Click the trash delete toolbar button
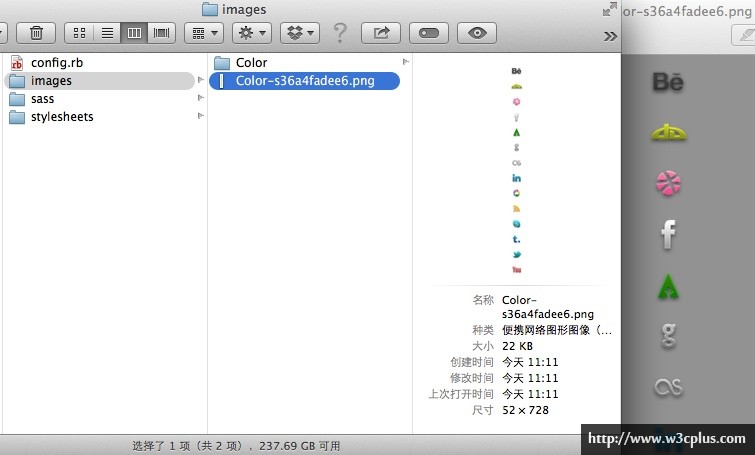This screenshot has width=755, height=455. tap(36, 33)
